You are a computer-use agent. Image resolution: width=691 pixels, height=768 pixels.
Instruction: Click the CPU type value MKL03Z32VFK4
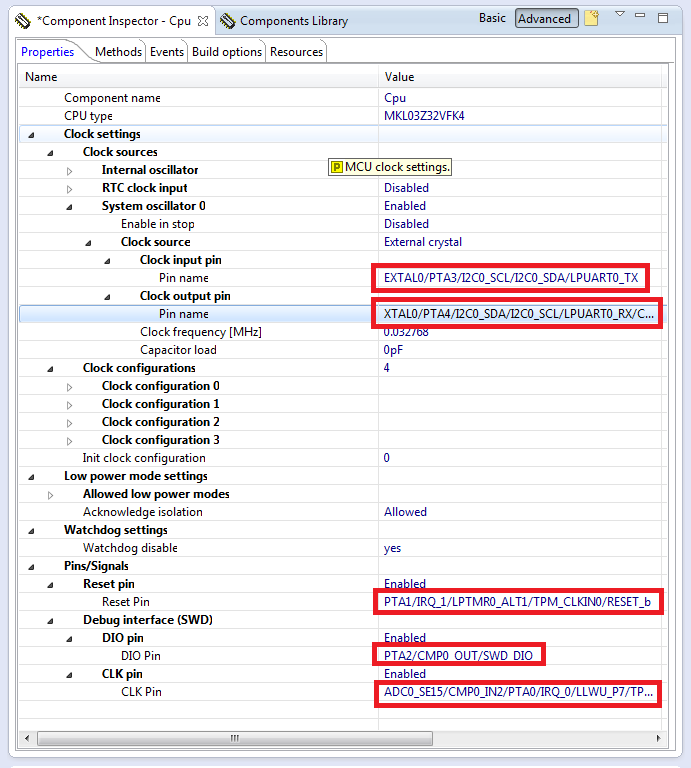[x=424, y=116]
